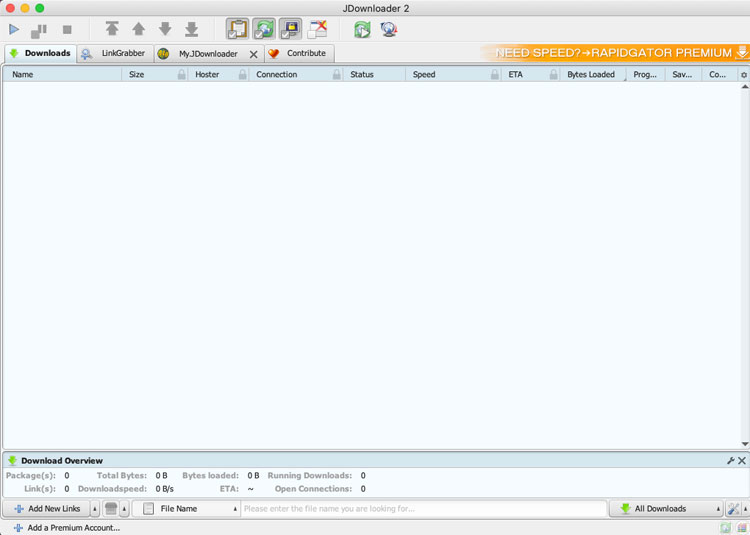Sort by Prog... column header

coord(645,75)
